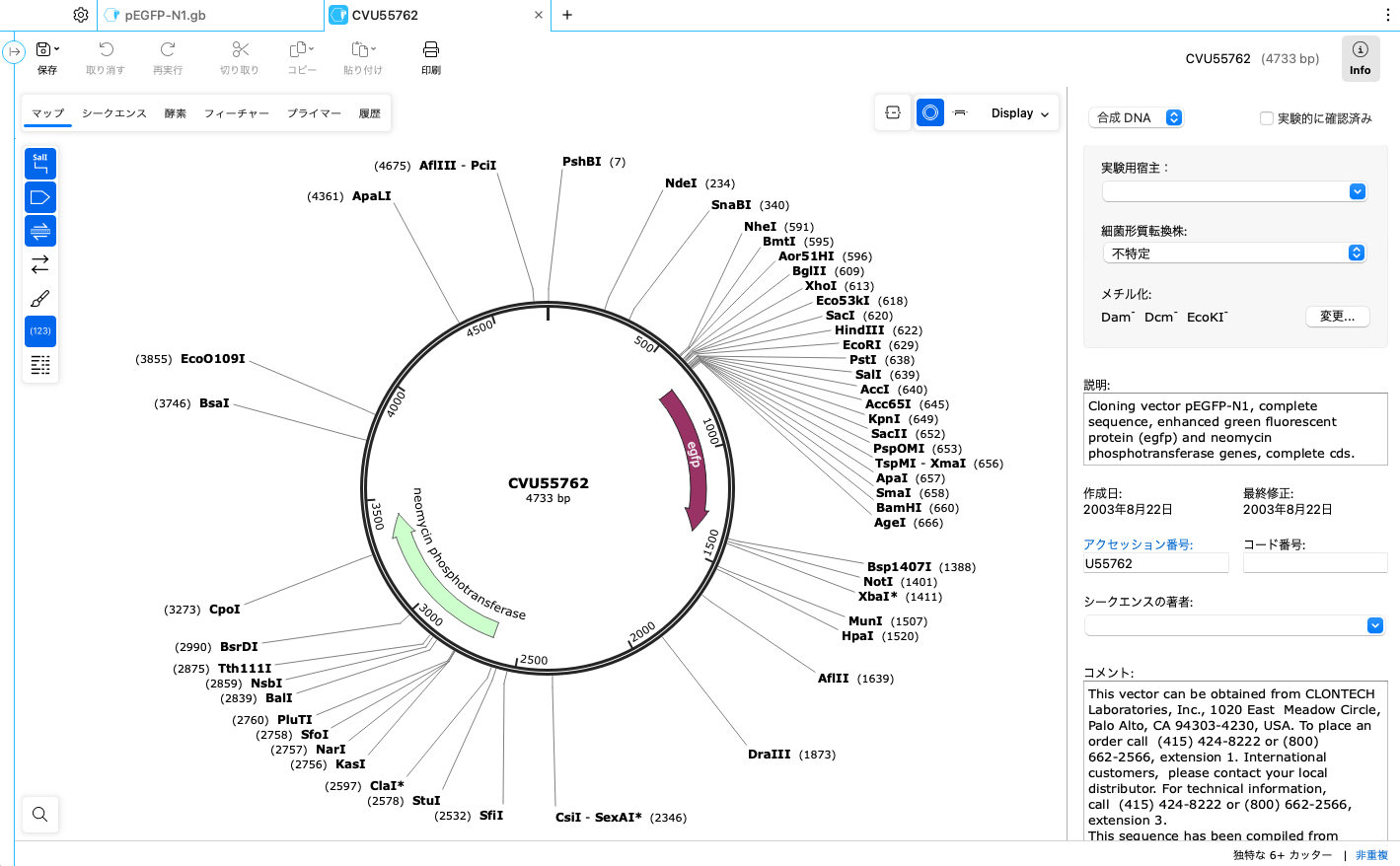Expand the 細菌形質転換株 不特定 dropdown

point(1356,253)
